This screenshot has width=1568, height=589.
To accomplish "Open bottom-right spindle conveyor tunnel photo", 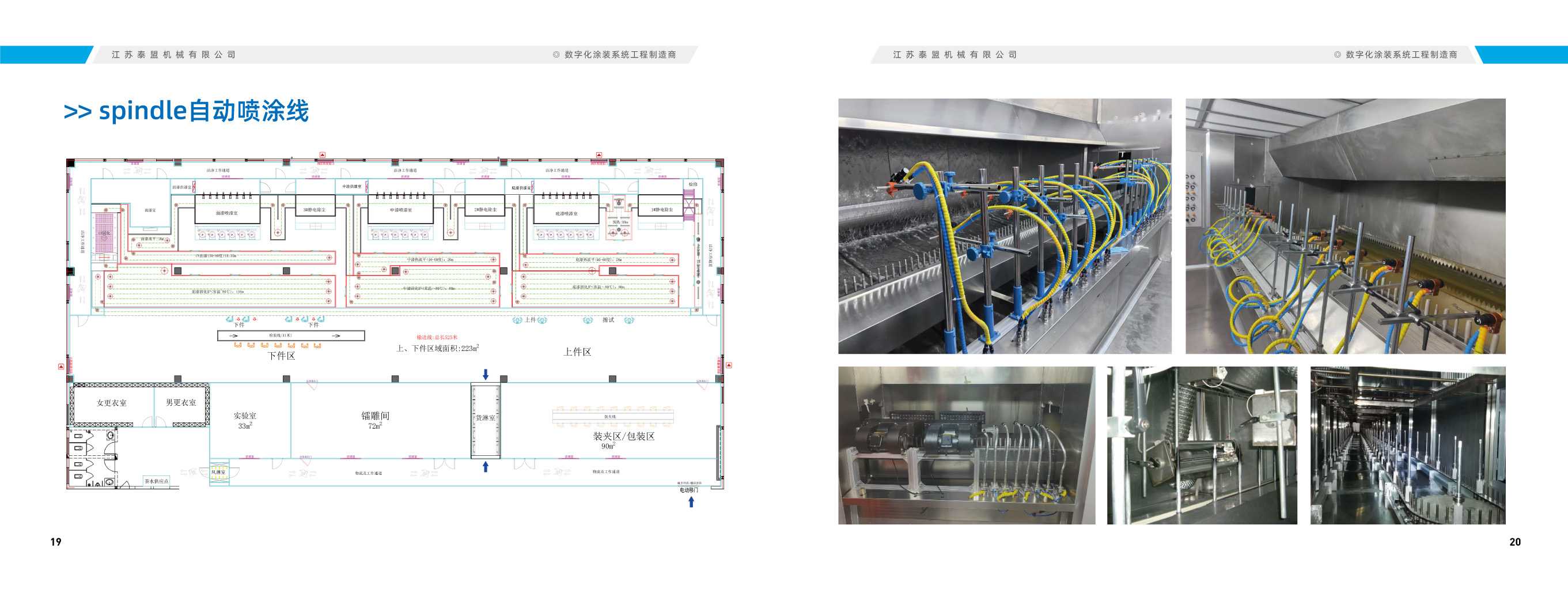I will click(x=1407, y=445).
